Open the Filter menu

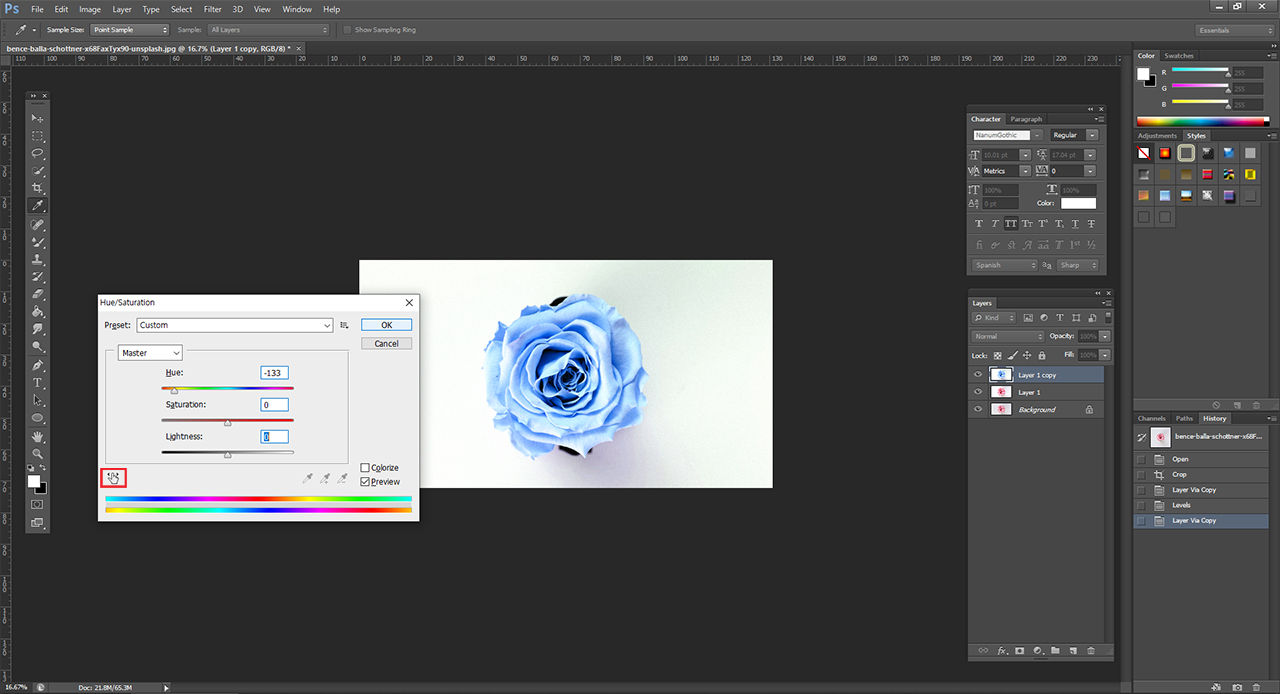[x=212, y=9]
